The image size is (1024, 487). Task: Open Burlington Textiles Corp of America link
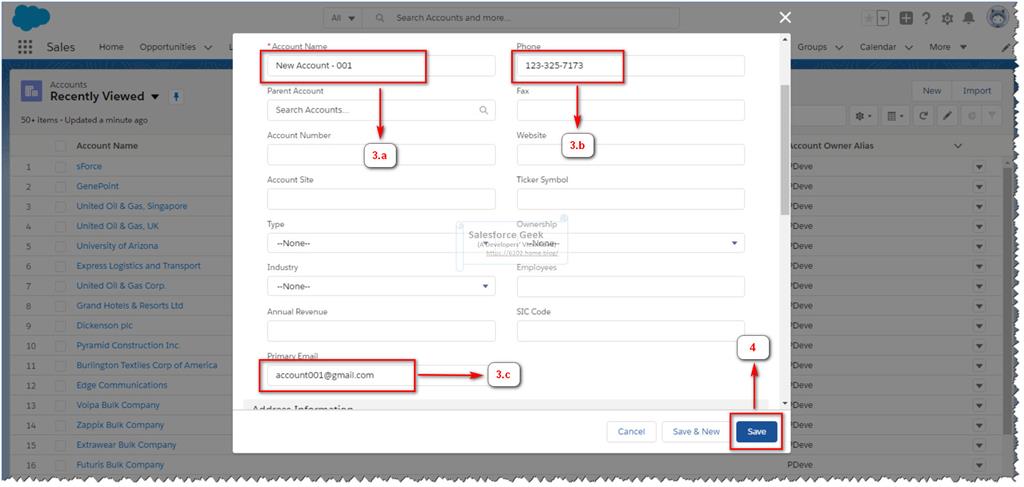point(146,365)
